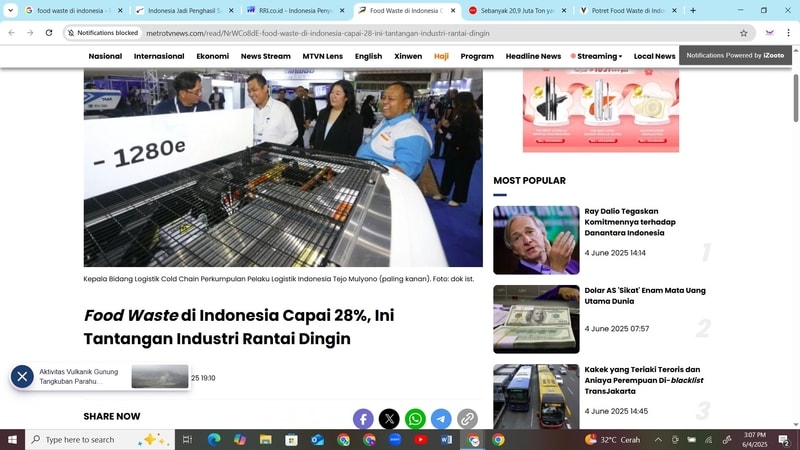Share article on Facebook icon
Image resolution: width=800 pixels, height=450 pixels.
pyautogui.click(x=363, y=419)
